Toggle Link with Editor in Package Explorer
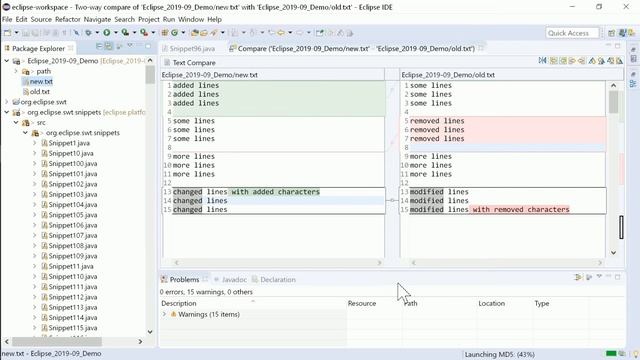640x360 pixels. pos(109,47)
